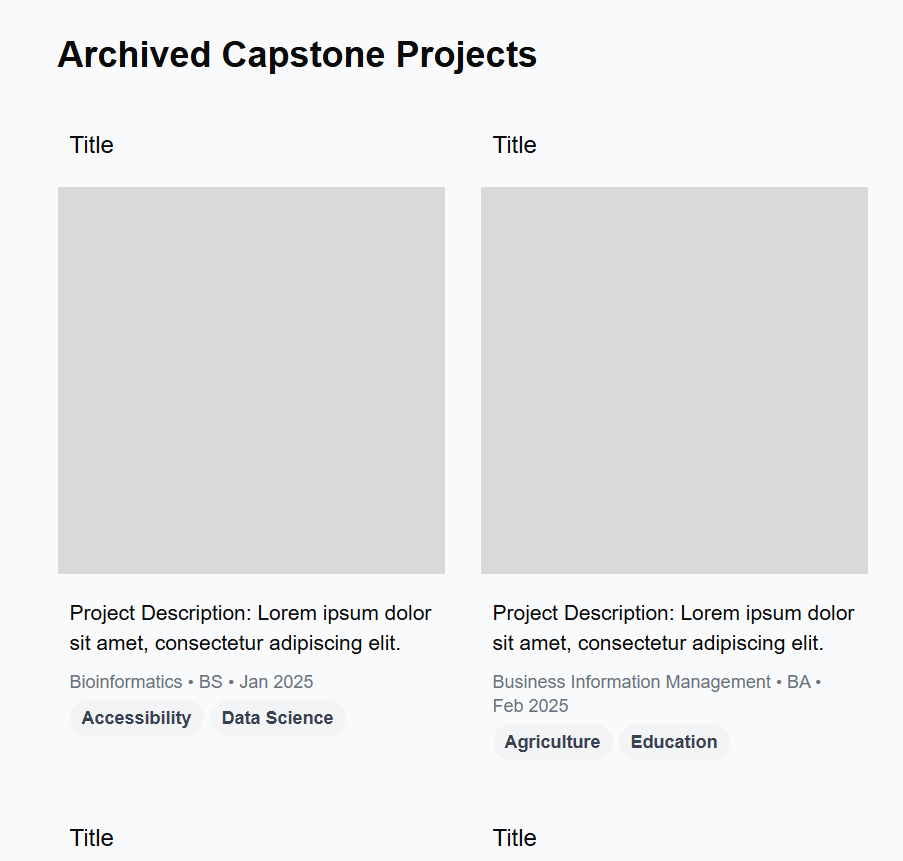Click the Bioinformatics program label
The height and width of the screenshot is (861, 903).
click(126, 682)
